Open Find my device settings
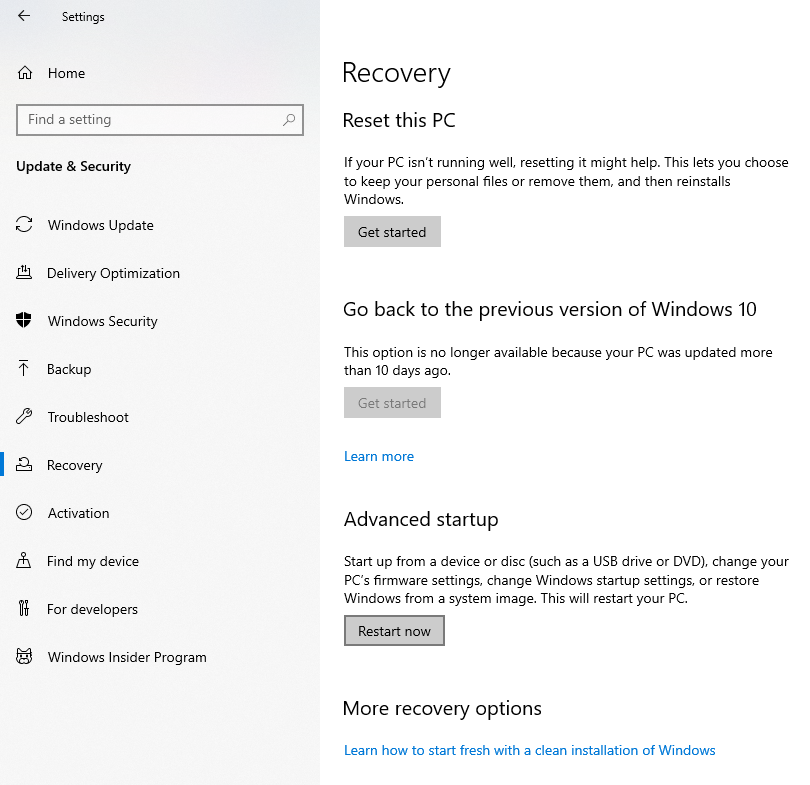The image size is (810, 785). [92, 561]
